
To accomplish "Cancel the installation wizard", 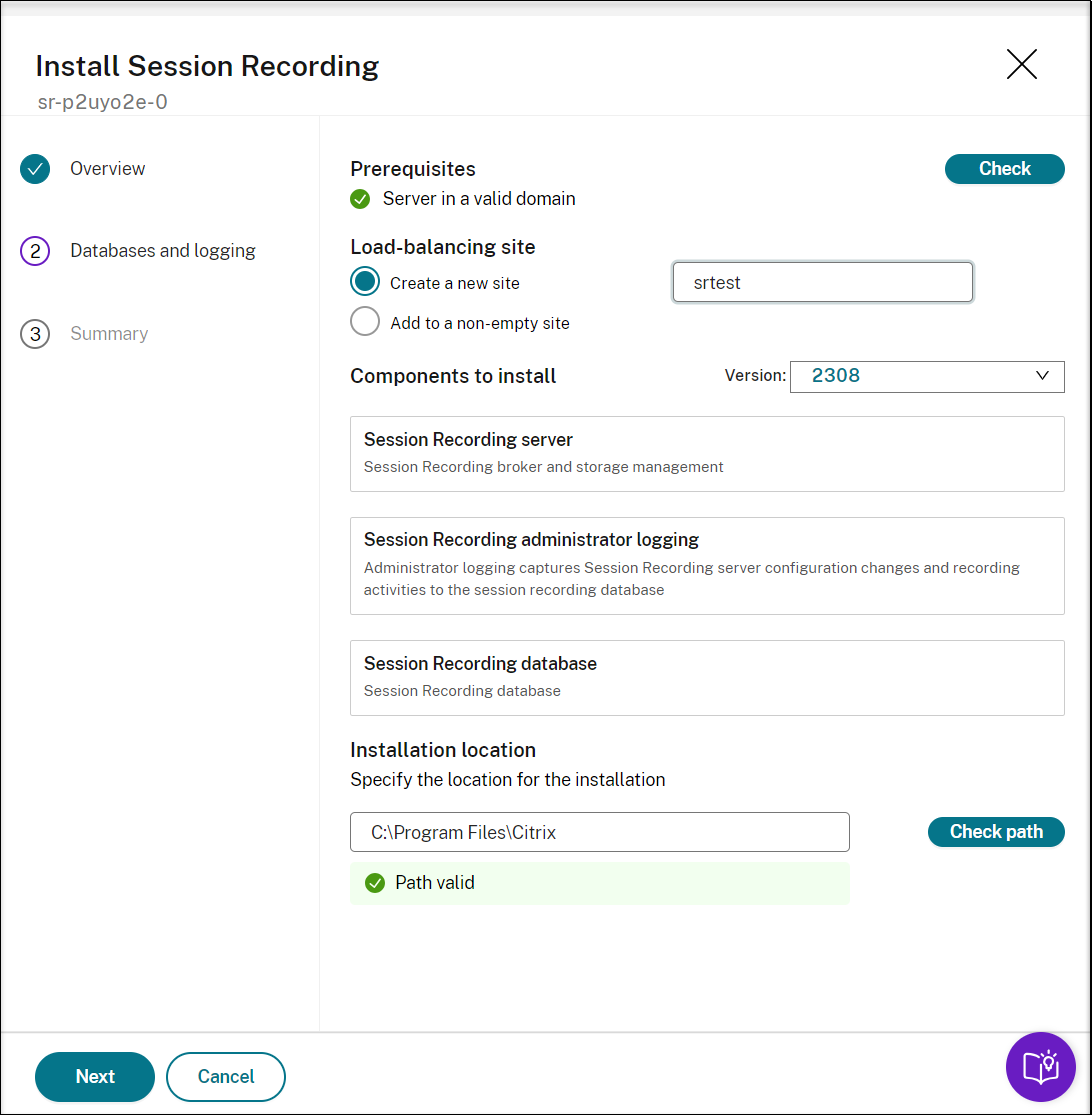I will 226,1076.
